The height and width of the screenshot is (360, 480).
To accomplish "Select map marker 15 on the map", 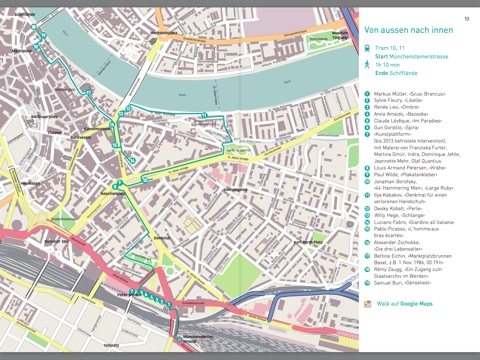I will tap(115, 145).
